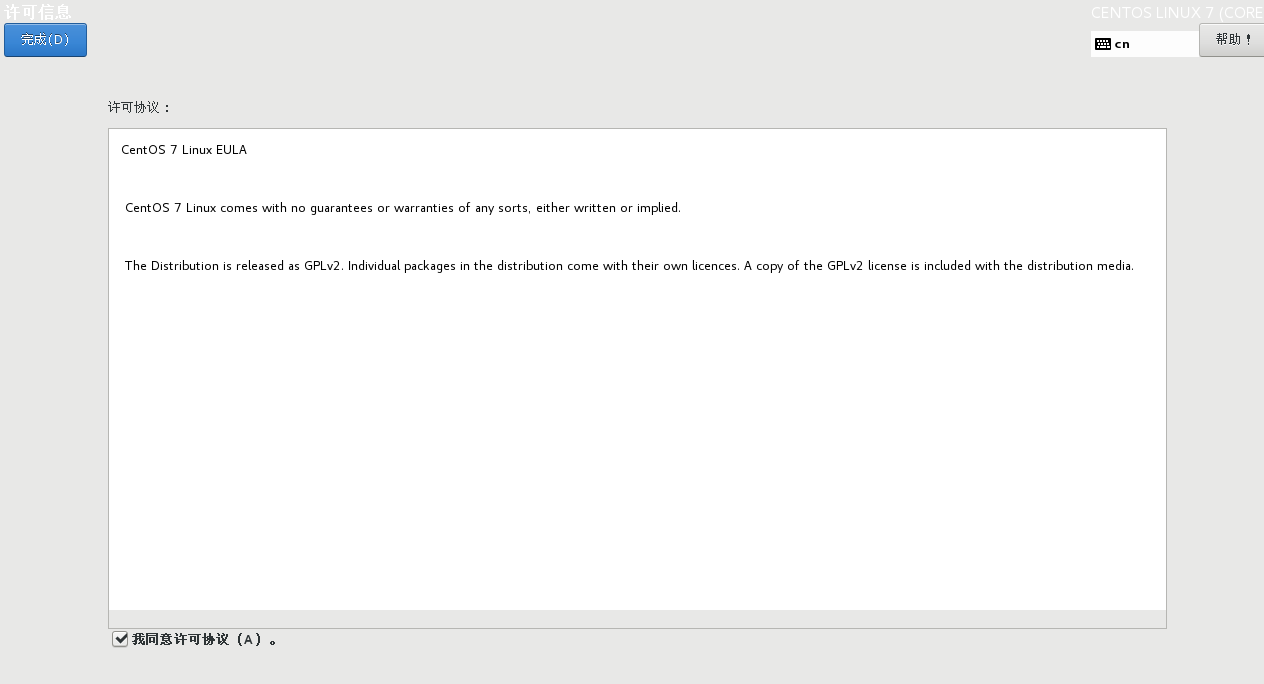The height and width of the screenshot is (684, 1264).
Task: Click the CENTOS LINUX 7 (CORE) header text
Action: point(1177,13)
